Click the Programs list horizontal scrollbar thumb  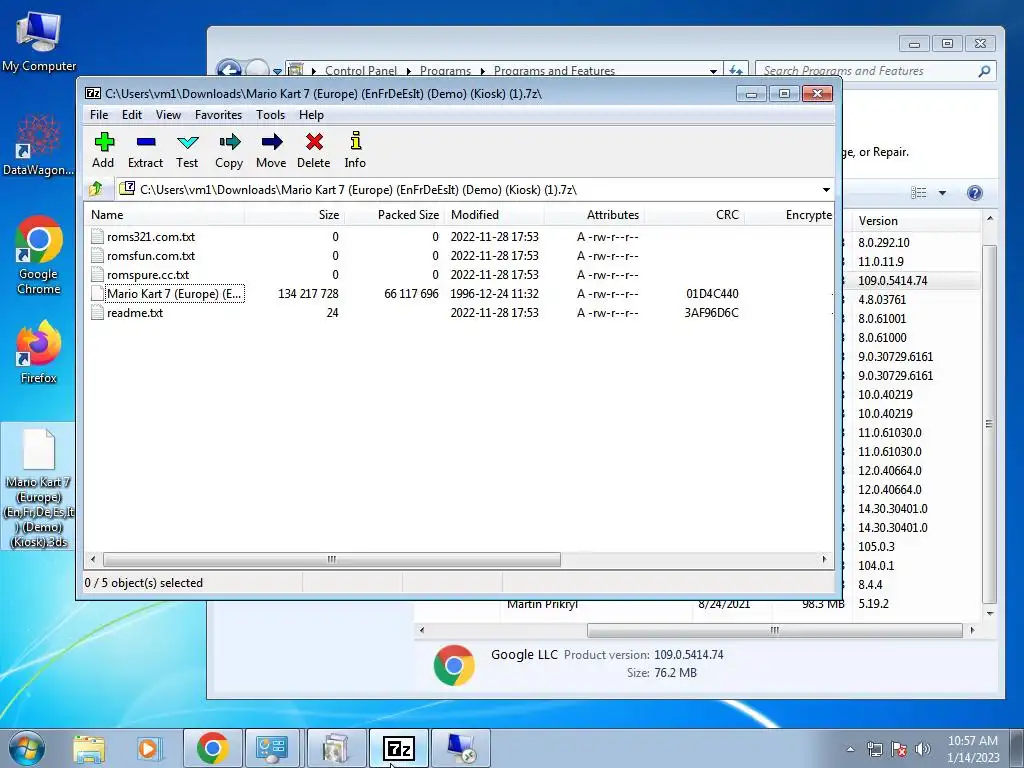point(775,630)
